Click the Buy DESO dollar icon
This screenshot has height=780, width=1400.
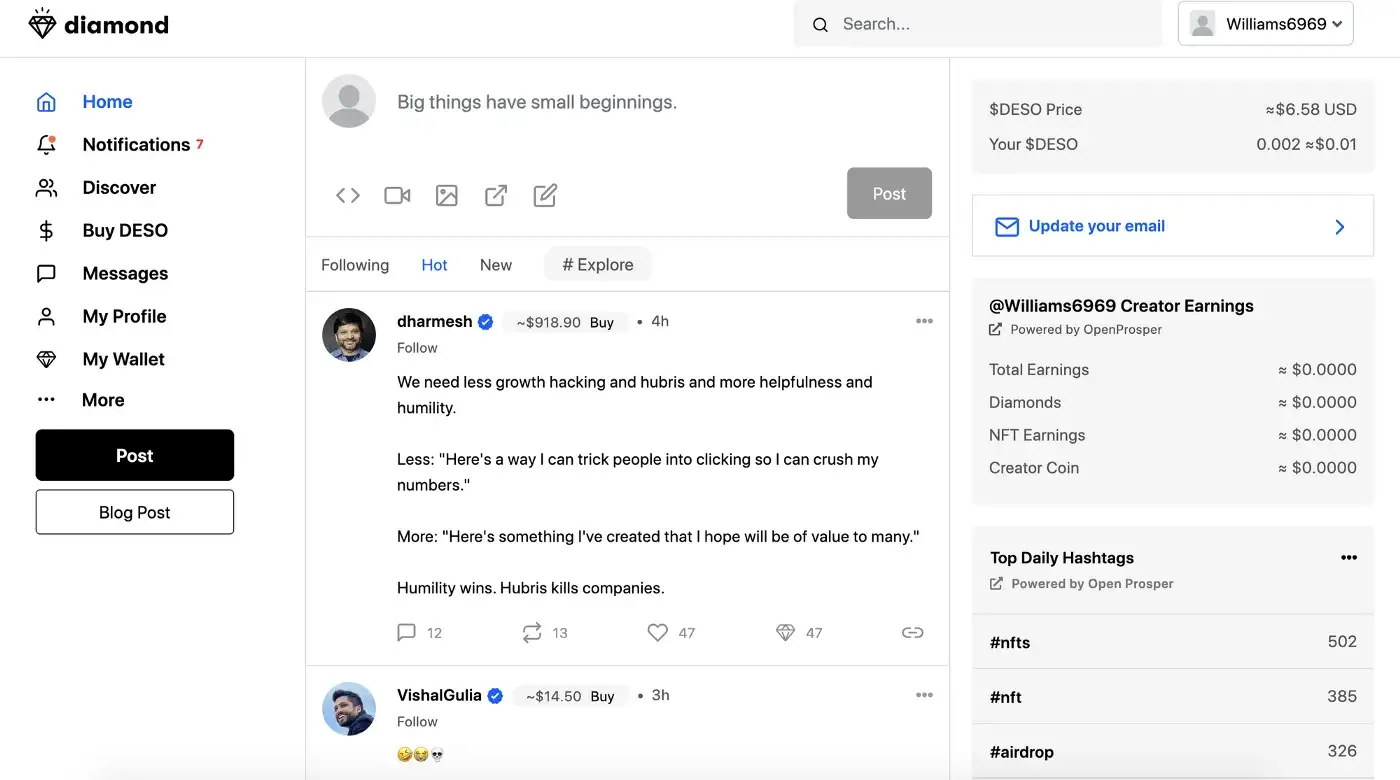point(46,231)
